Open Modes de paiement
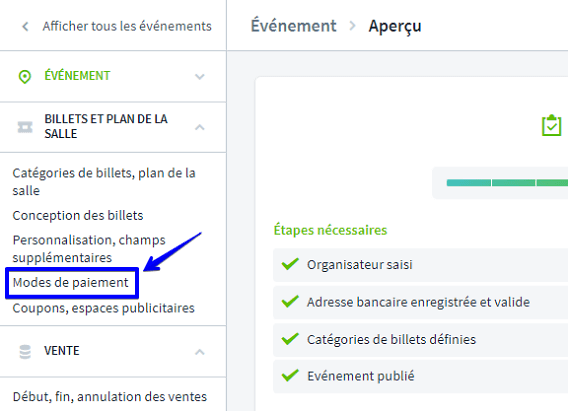The width and height of the screenshot is (568, 412). click(71, 283)
